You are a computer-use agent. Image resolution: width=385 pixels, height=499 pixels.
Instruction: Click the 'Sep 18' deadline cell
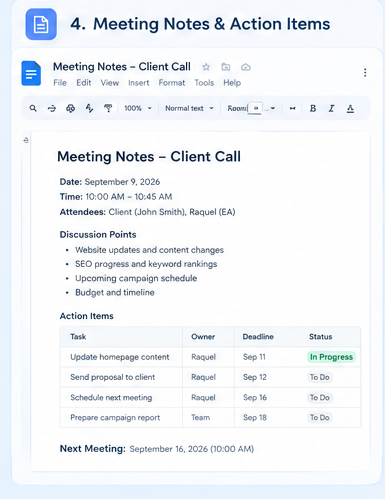pyautogui.click(x=255, y=418)
